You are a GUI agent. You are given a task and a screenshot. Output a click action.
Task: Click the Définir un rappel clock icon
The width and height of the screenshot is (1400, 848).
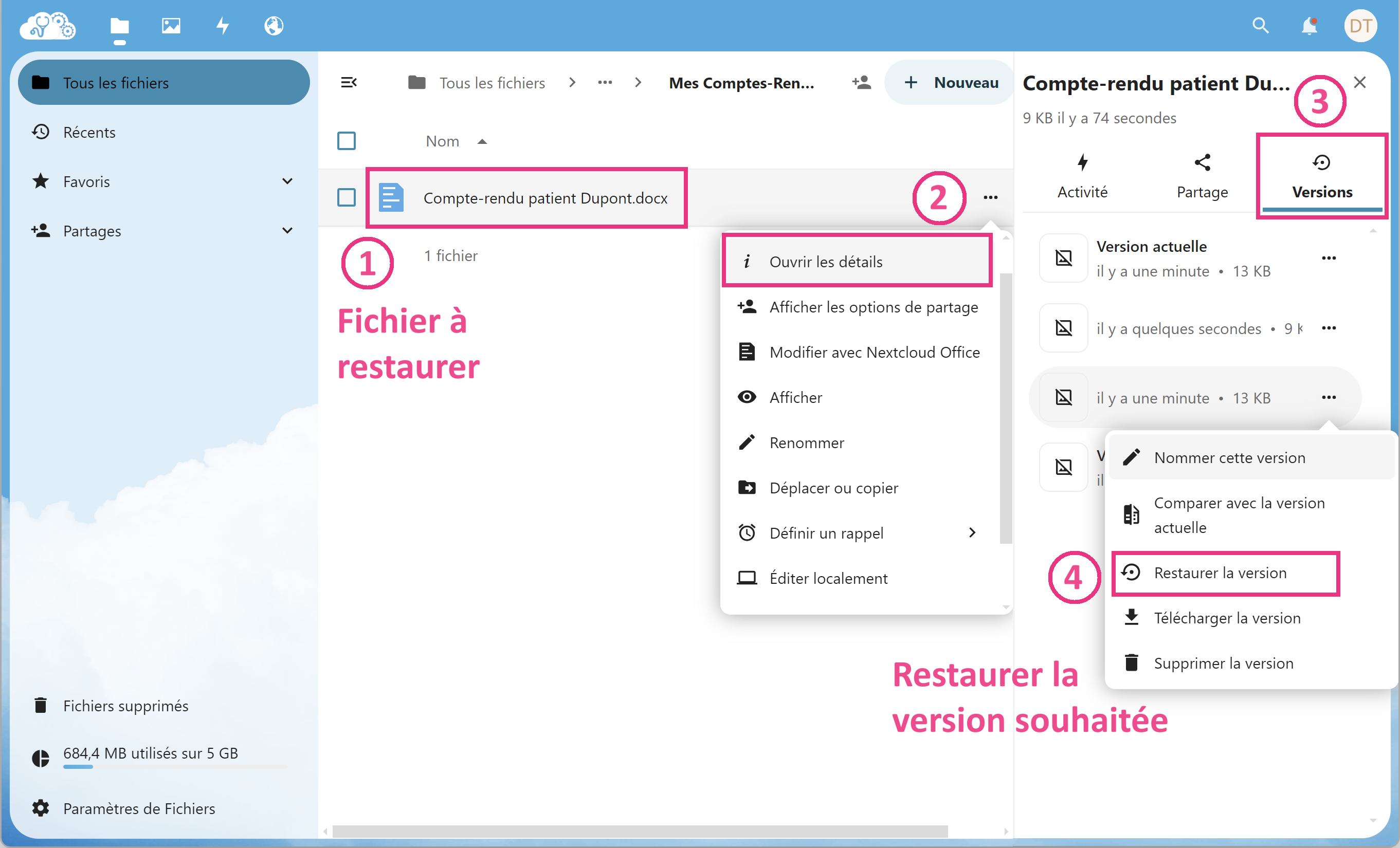click(747, 533)
